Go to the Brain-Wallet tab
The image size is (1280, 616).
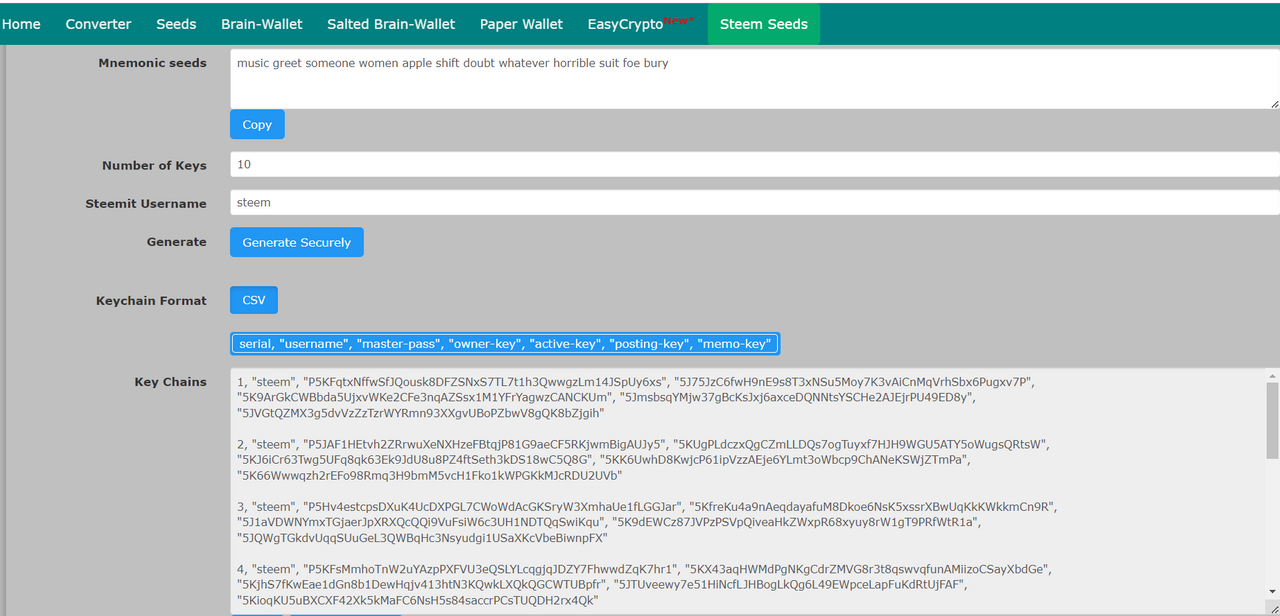pos(262,24)
